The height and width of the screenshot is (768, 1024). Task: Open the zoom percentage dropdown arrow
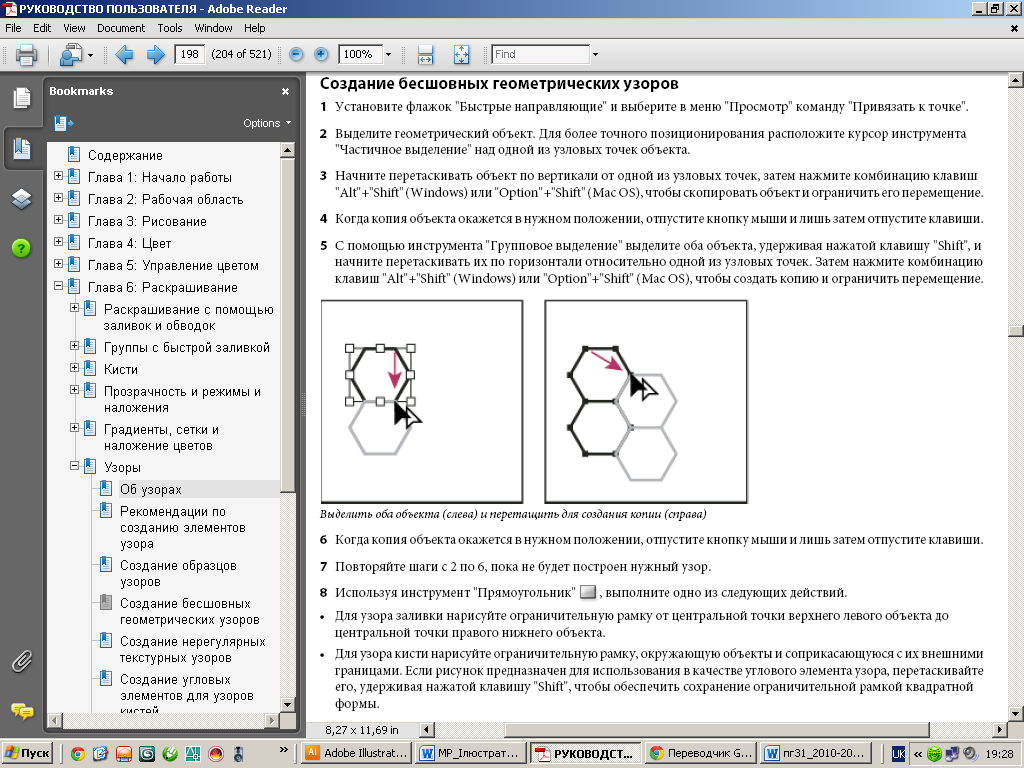[389, 54]
